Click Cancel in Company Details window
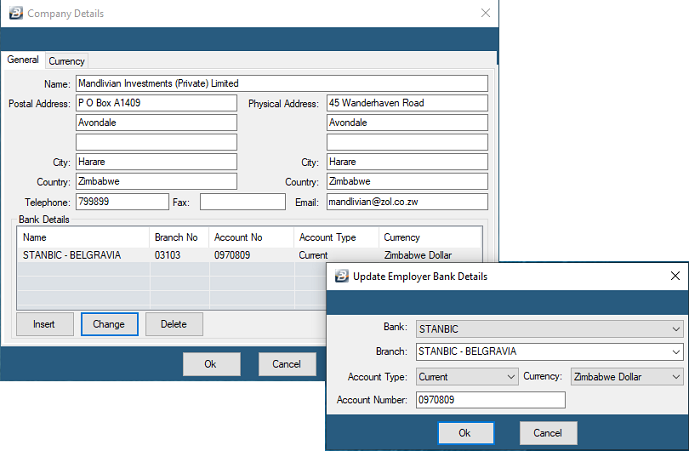This screenshot has height=451, width=689. click(287, 364)
